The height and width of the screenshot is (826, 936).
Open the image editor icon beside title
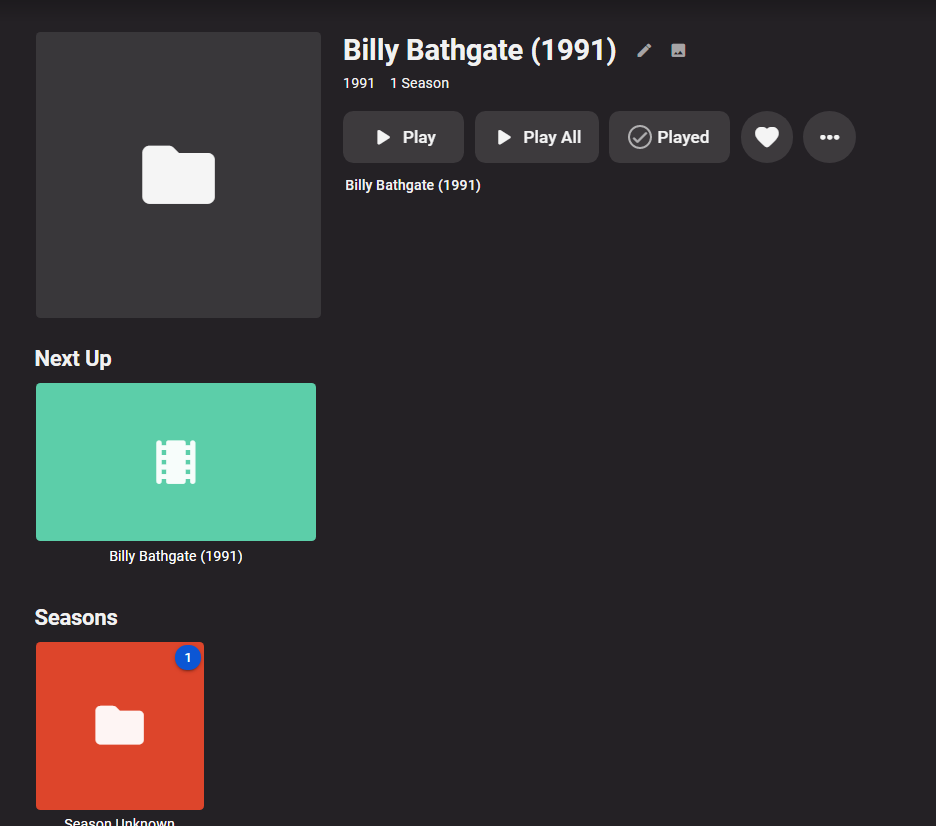point(678,50)
